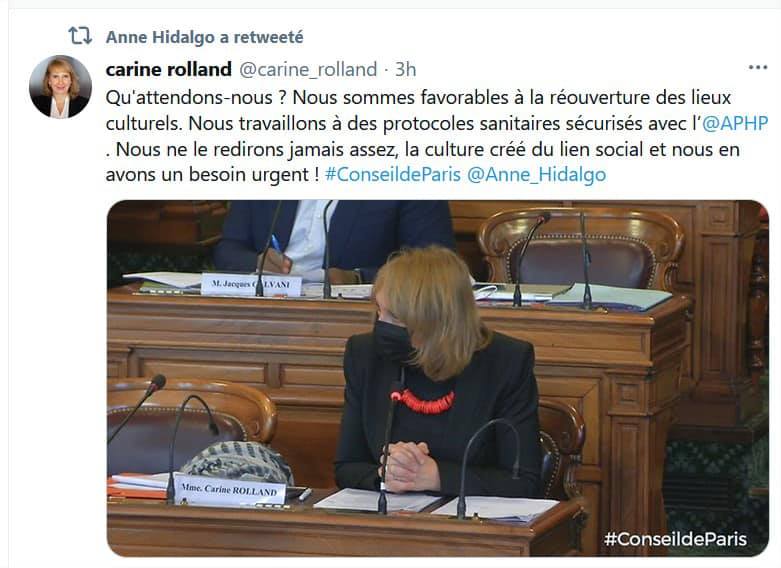Viewport: 781px width, 568px height.
Task: Click the checkered scarf on the desk
Action: (238, 462)
